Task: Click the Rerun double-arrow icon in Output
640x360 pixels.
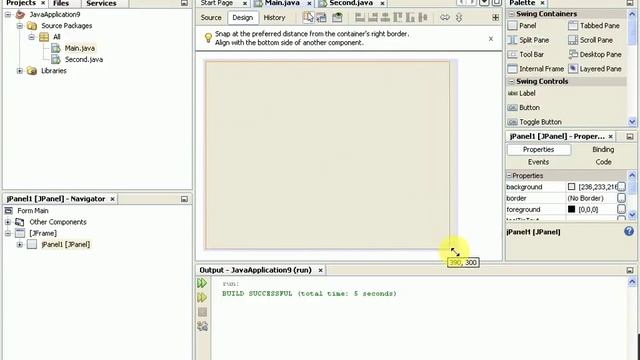Action: [x=202, y=283]
